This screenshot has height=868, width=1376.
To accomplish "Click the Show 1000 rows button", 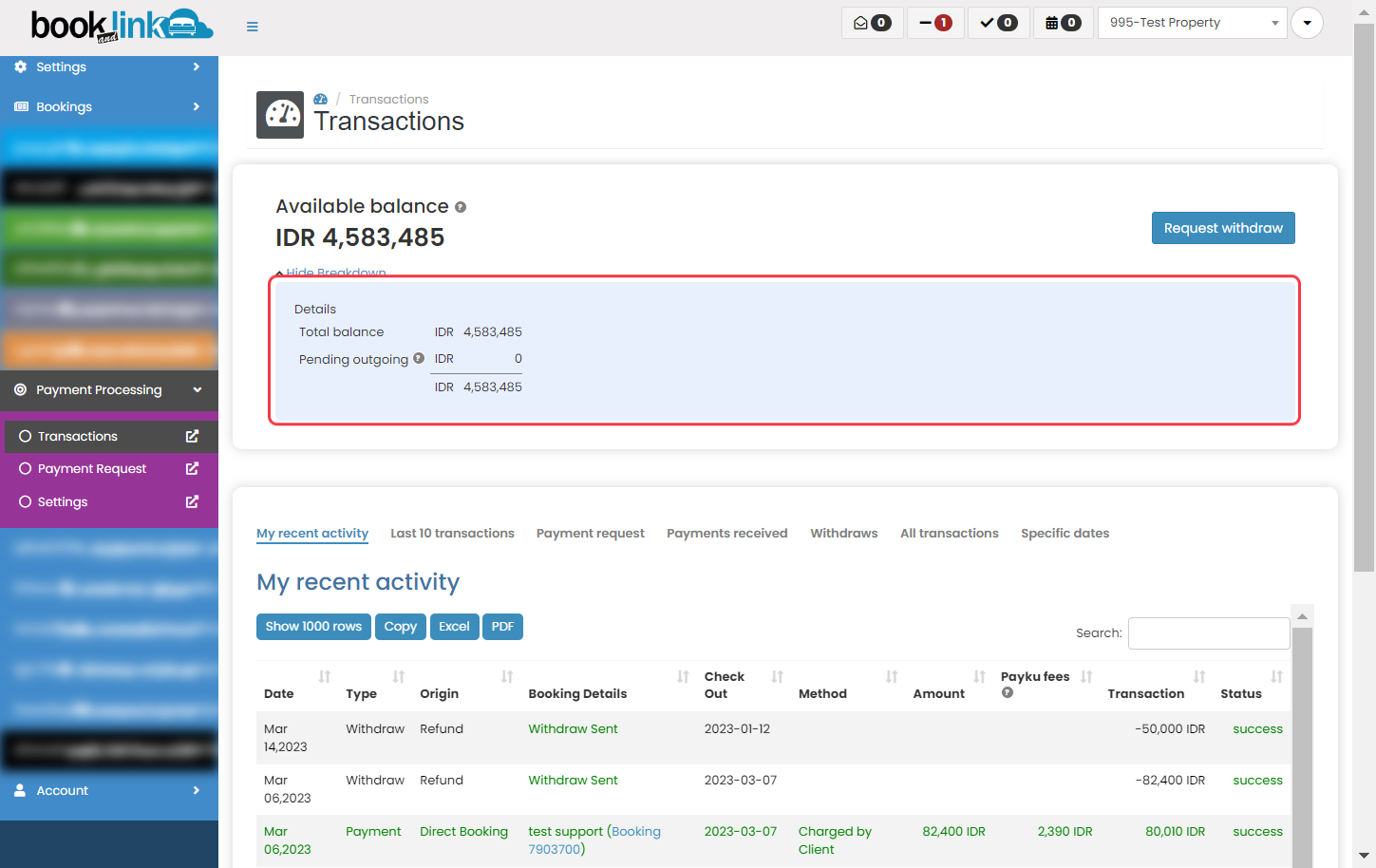I will [x=313, y=627].
